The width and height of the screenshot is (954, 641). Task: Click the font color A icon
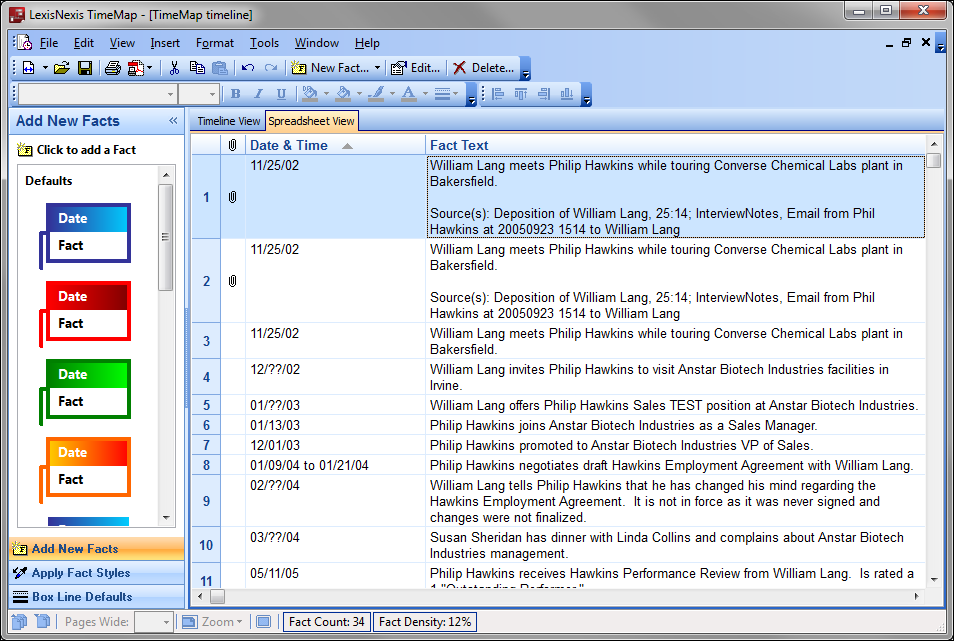coord(409,94)
